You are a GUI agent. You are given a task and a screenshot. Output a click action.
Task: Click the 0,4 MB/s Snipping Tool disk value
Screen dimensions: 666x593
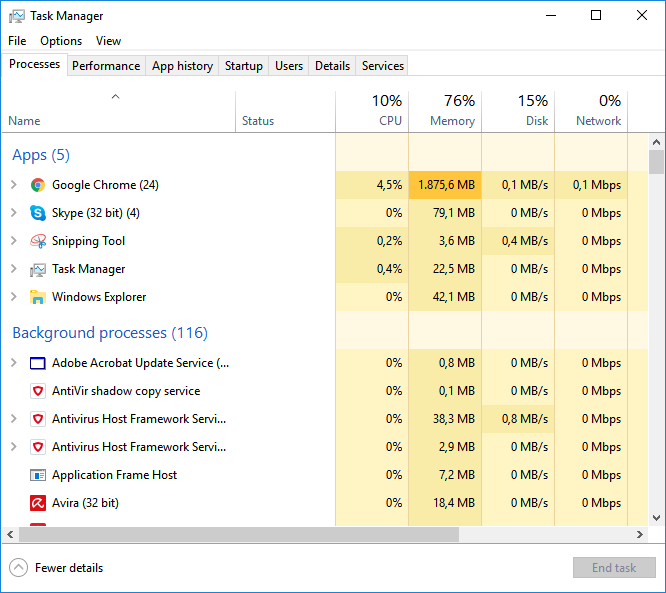pyautogui.click(x=525, y=241)
